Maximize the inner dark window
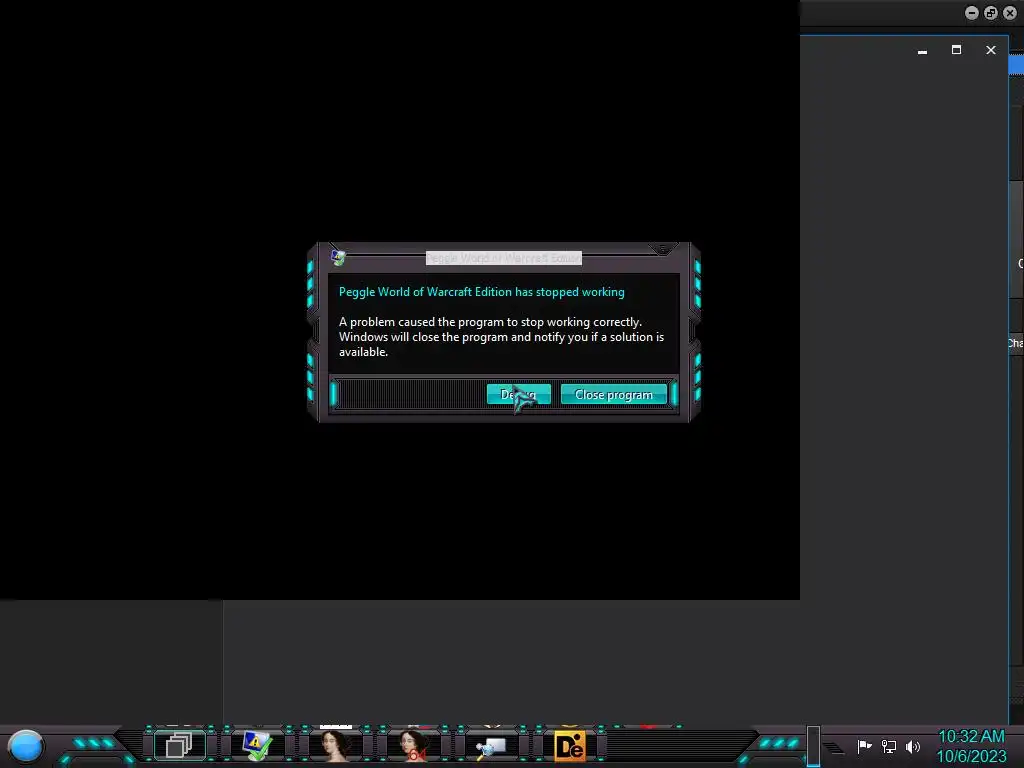The width and height of the screenshot is (1024, 768). [x=956, y=50]
